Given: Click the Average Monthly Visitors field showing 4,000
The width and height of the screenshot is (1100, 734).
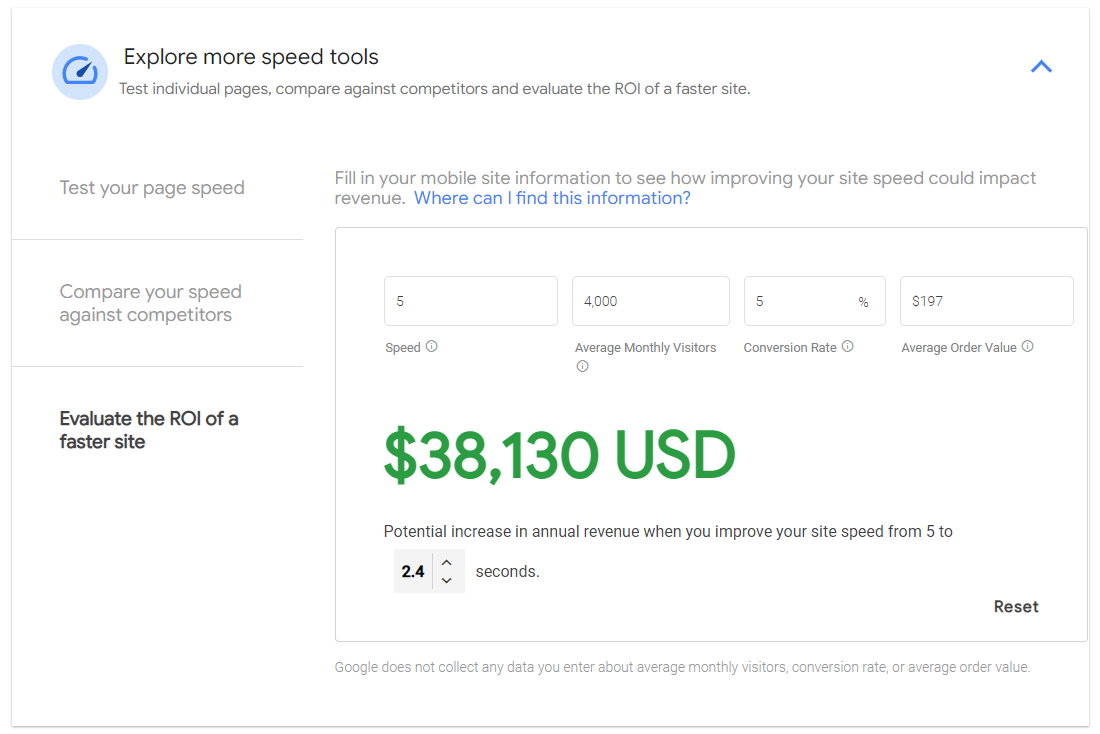Looking at the screenshot, I should pos(651,301).
